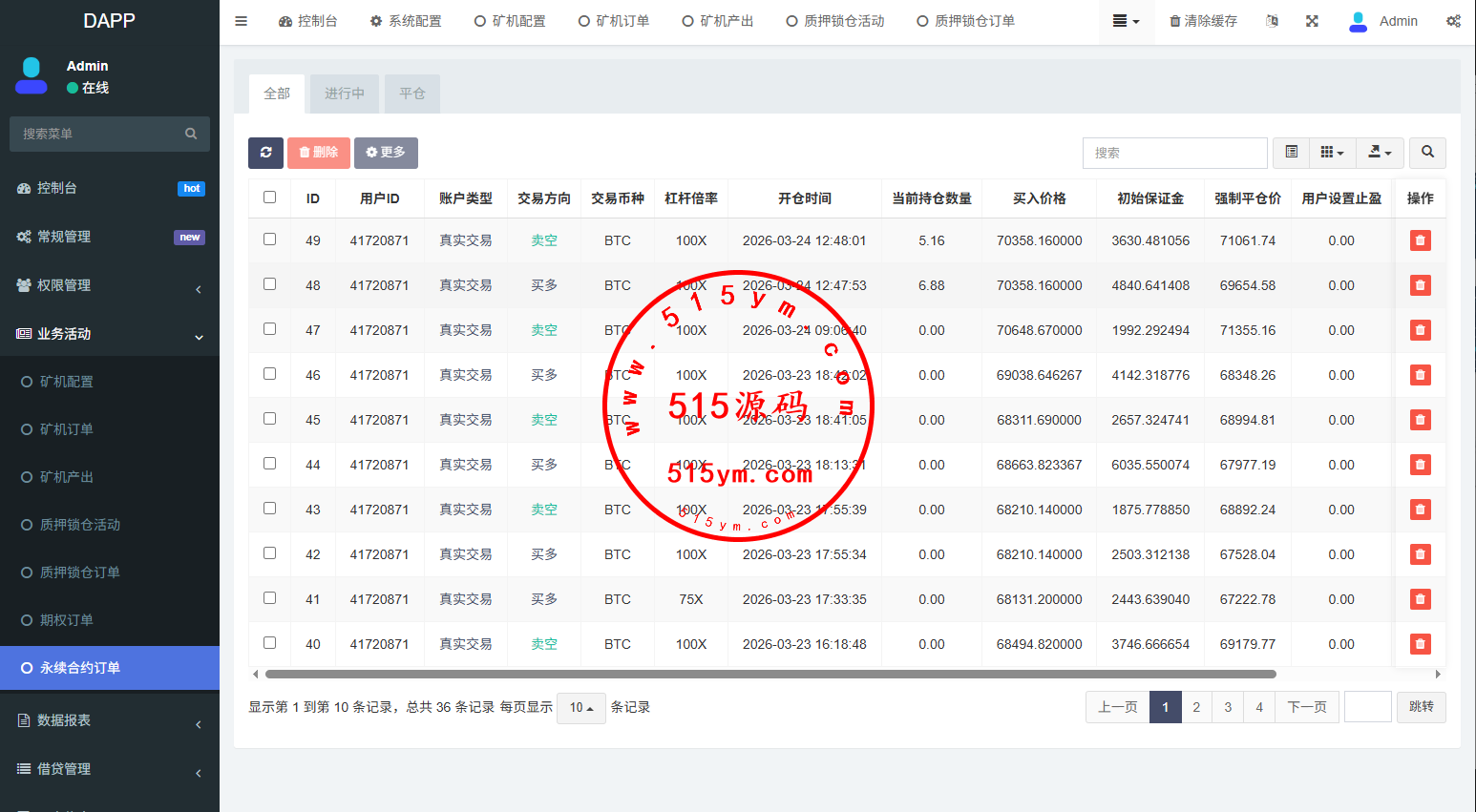The height and width of the screenshot is (812, 1476).
Task: Toggle the sidebar hamburger menu icon
Action: (242, 21)
